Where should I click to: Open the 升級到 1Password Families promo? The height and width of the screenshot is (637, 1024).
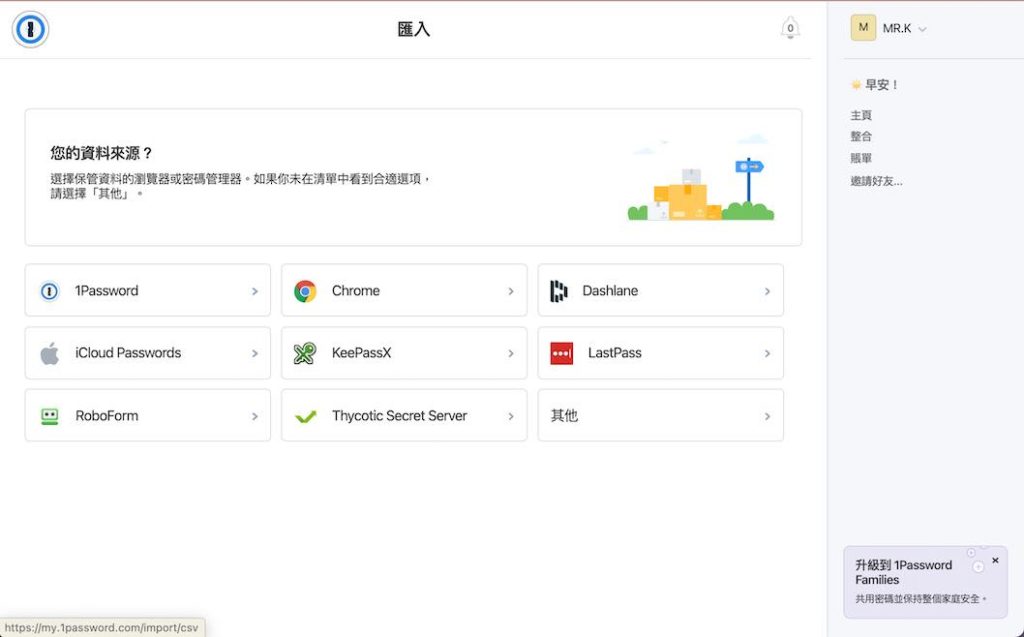pos(925,581)
